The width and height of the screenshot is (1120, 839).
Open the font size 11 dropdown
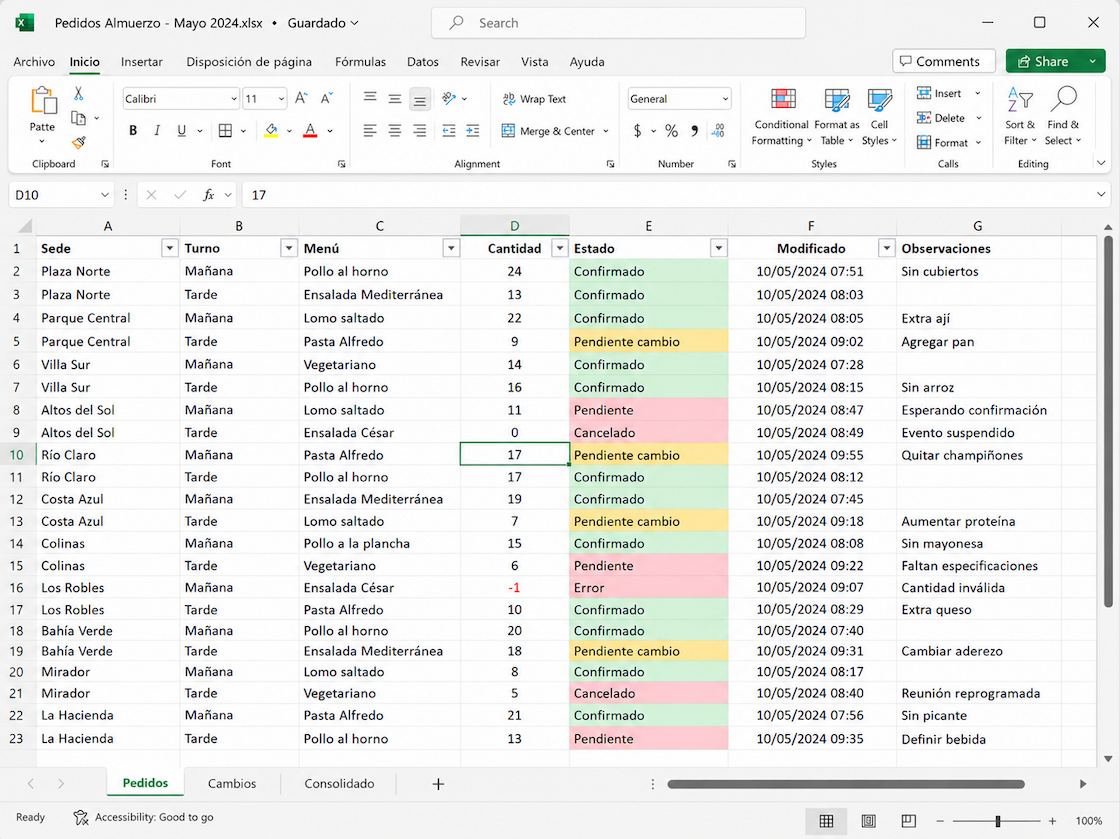tap(281, 99)
